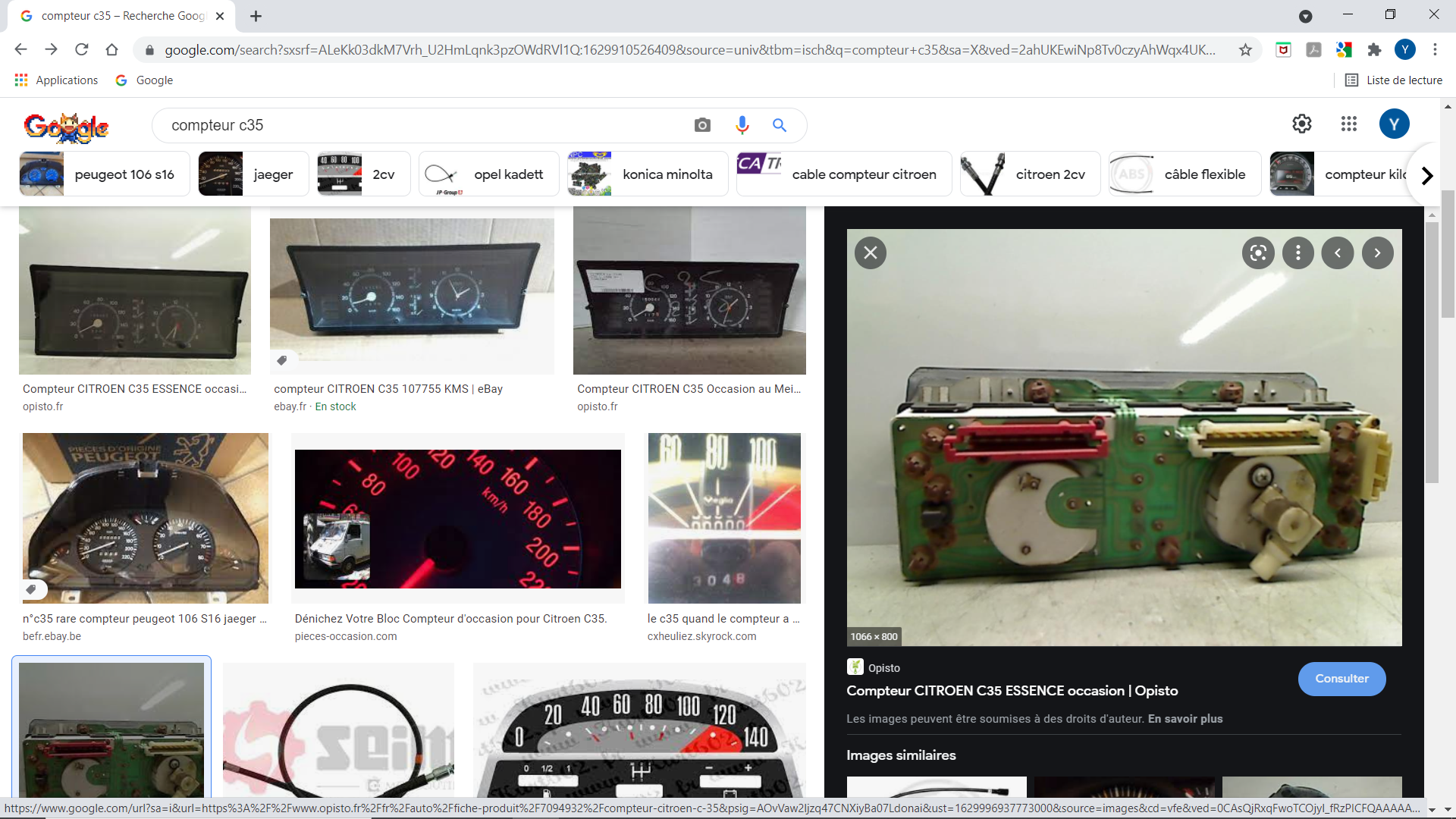Screen dimensions: 1456x819
Task: Go to previous image in preview
Action: [1338, 253]
